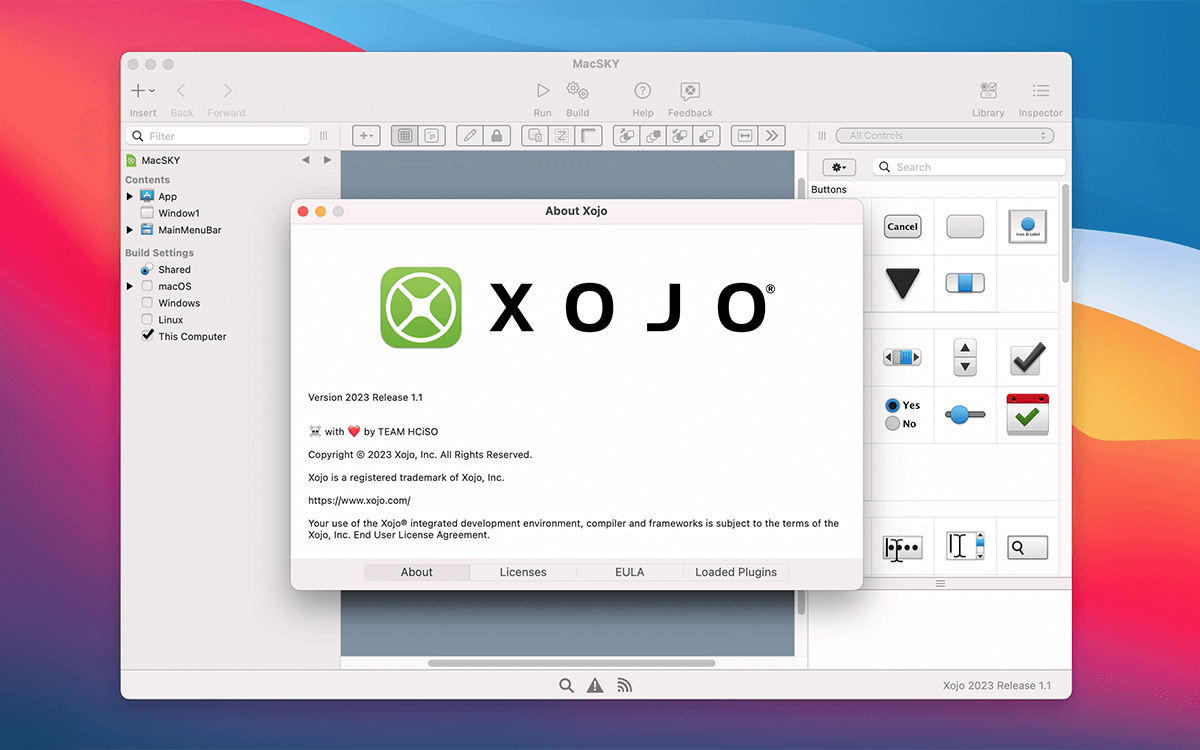Select the generic push button control in Library

pyautogui.click(x=965, y=227)
